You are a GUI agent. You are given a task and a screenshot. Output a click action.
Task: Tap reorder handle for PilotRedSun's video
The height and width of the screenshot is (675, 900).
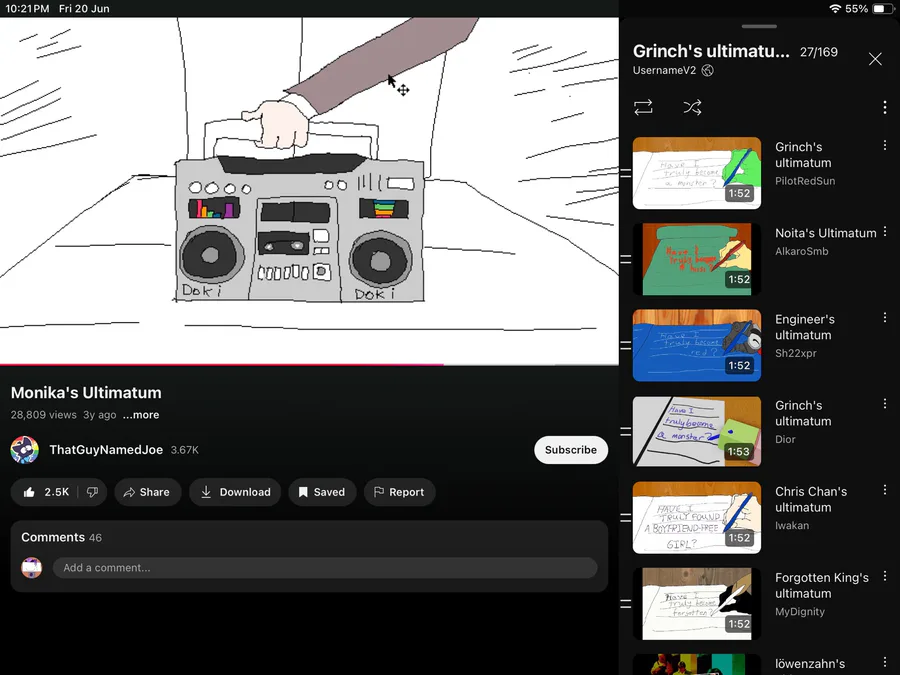pos(626,173)
